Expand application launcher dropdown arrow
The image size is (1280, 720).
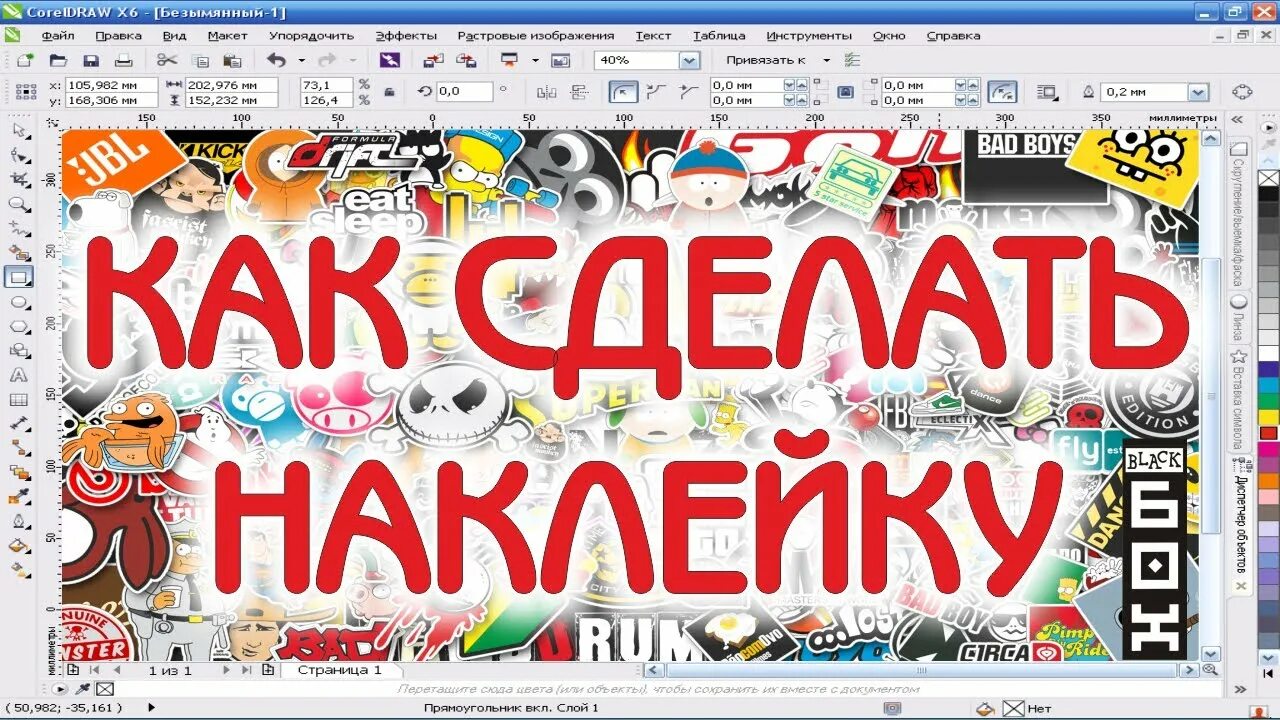(x=535, y=60)
